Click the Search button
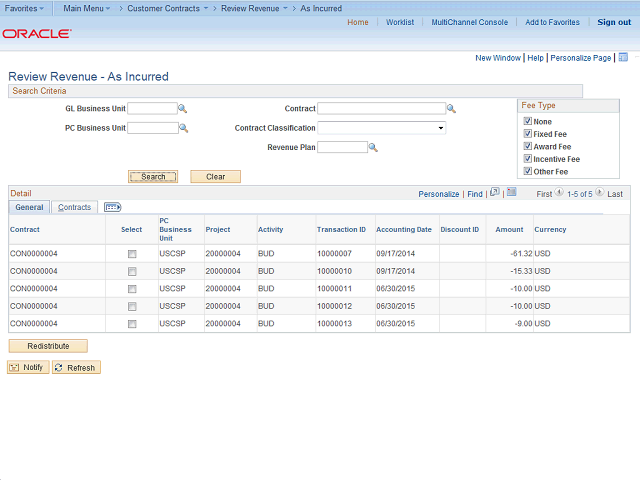 [153, 177]
